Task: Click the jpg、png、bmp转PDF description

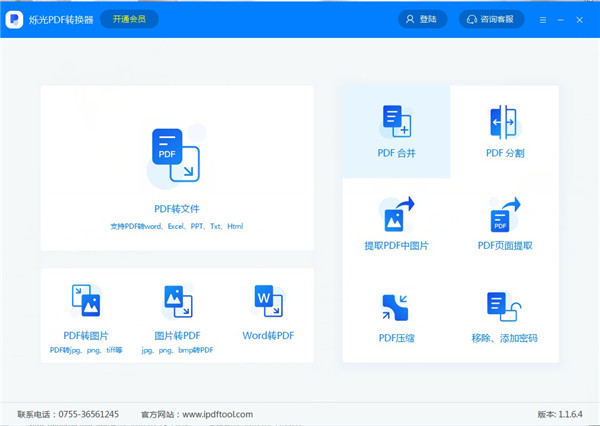Action: pos(178,350)
